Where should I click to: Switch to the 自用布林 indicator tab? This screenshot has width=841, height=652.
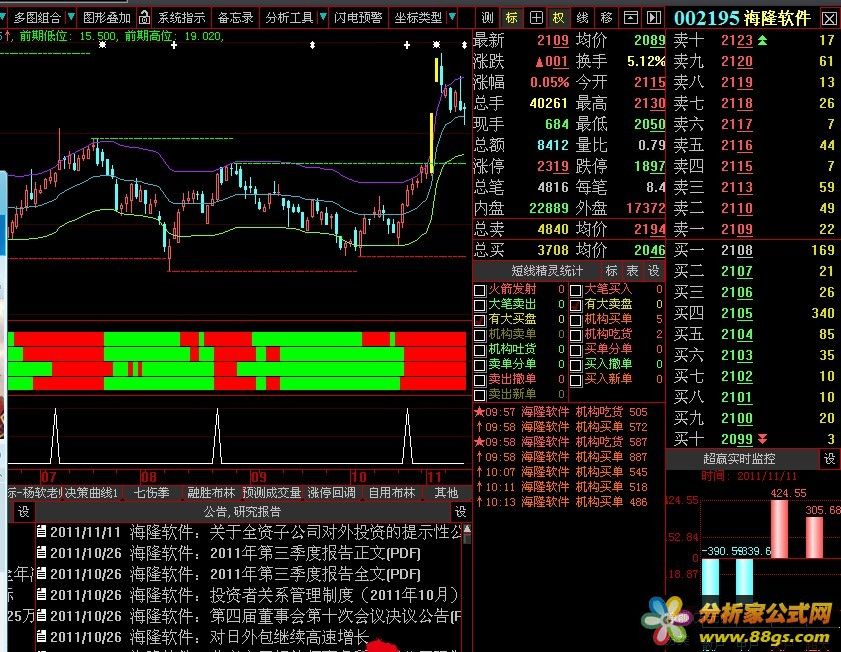click(392, 492)
